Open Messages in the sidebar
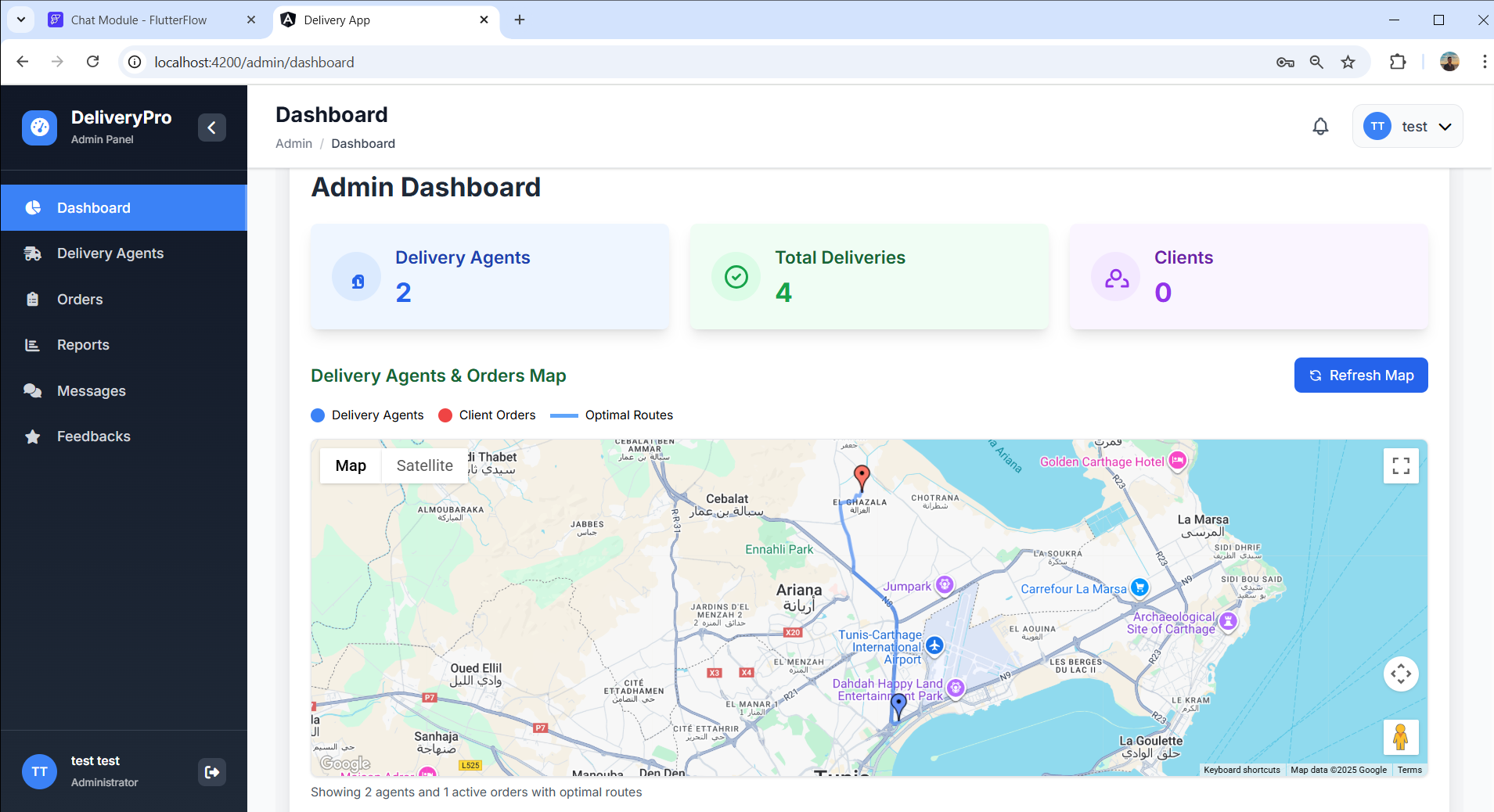This screenshot has height=812, width=1494. click(x=124, y=390)
